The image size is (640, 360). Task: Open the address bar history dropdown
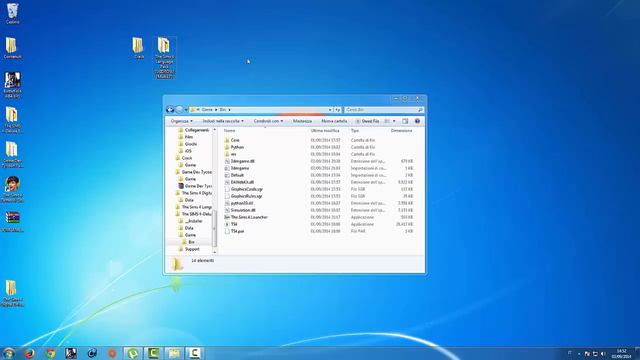click(330, 110)
